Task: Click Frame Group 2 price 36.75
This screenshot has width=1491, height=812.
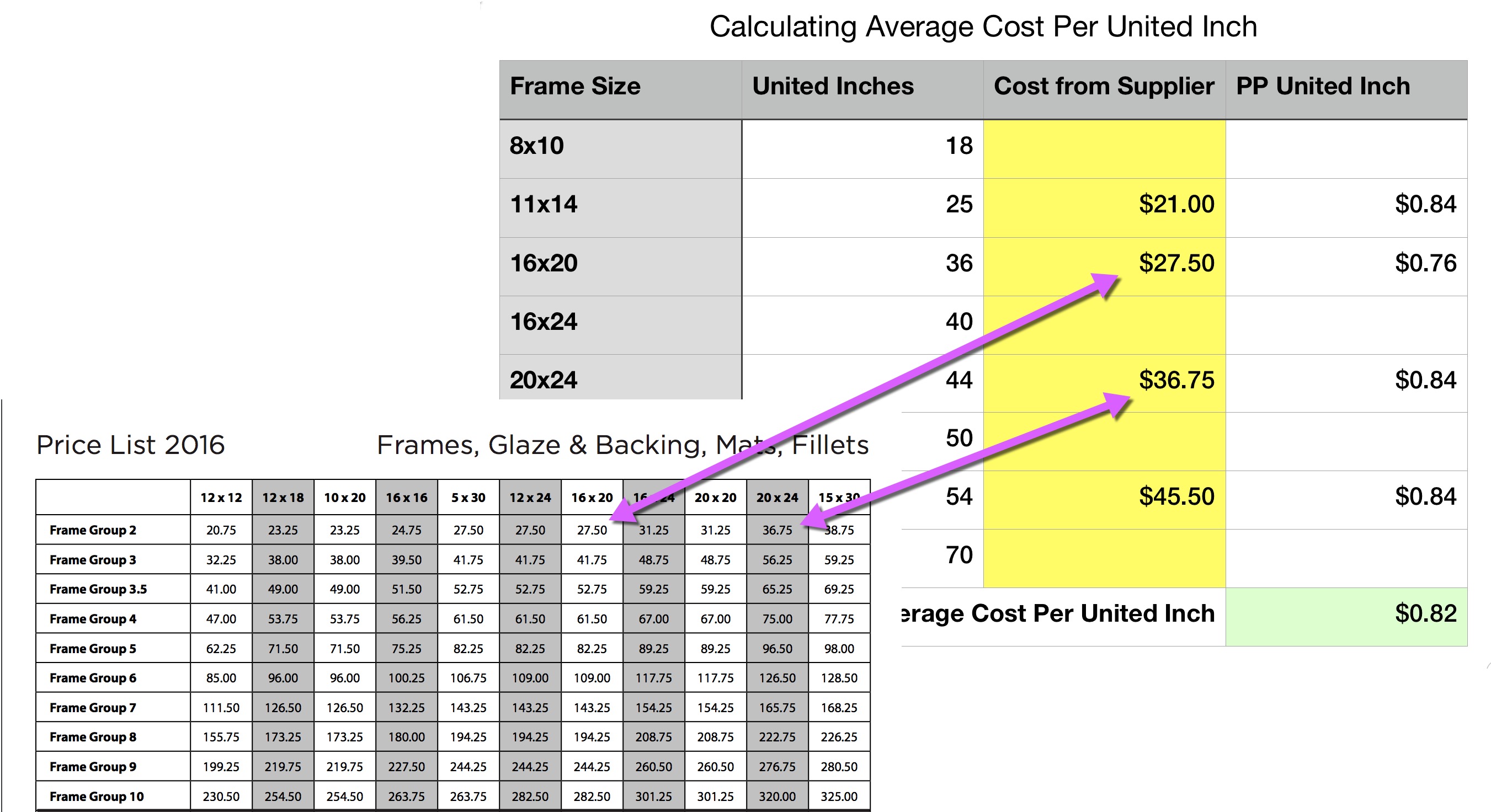Action: 777,530
